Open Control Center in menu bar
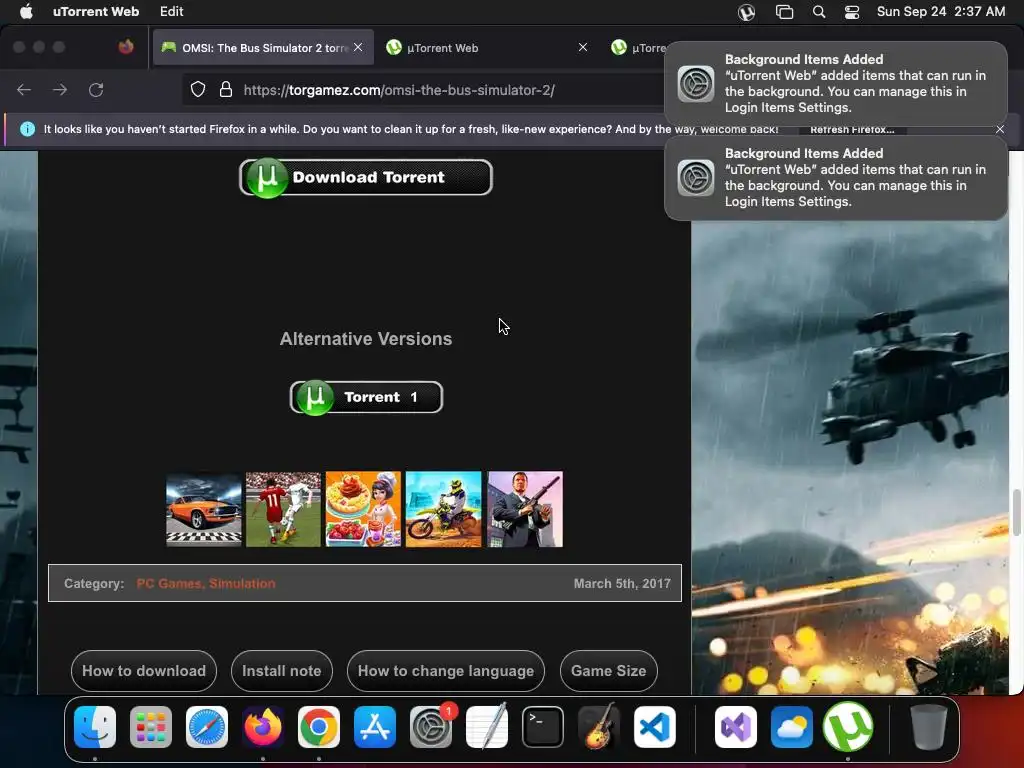This screenshot has height=768, width=1024. pyautogui.click(x=852, y=12)
